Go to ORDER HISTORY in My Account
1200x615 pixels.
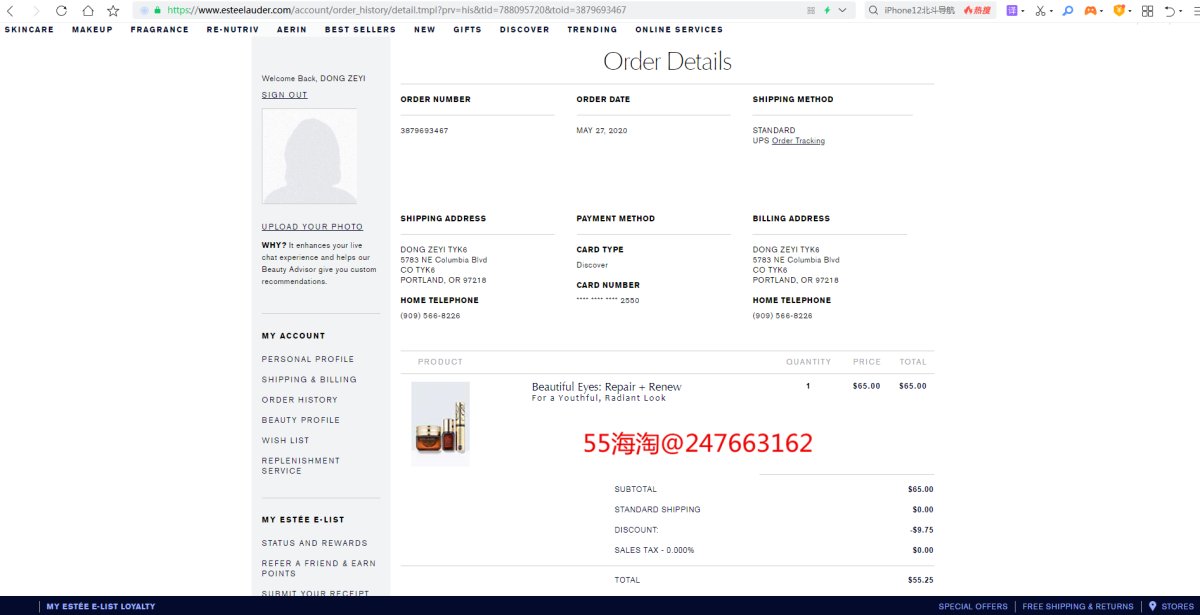[x=299, y=400]
